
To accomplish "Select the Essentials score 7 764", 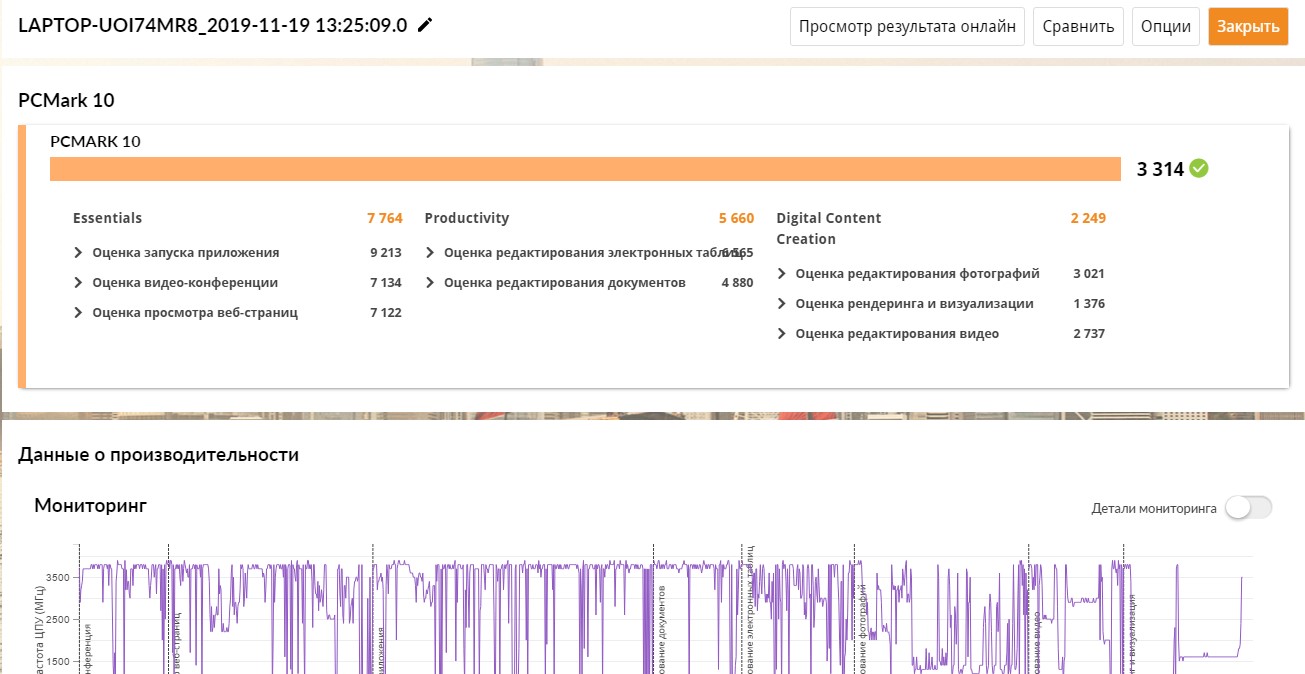I will [384, 218].
